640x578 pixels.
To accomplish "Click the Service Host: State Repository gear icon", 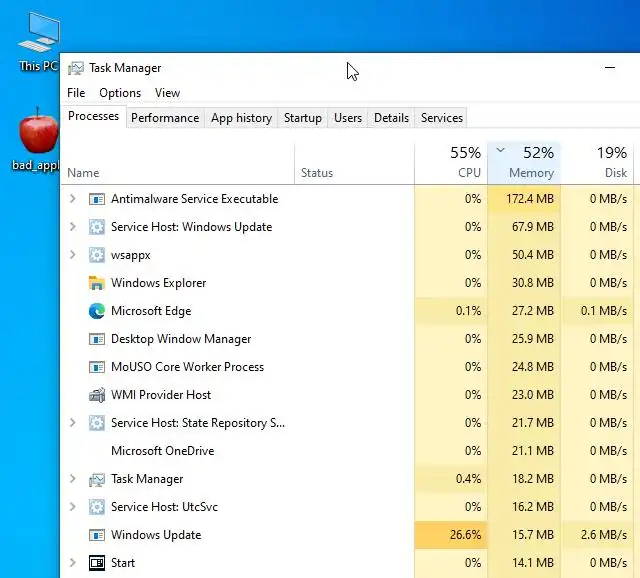I will [97, 423].
